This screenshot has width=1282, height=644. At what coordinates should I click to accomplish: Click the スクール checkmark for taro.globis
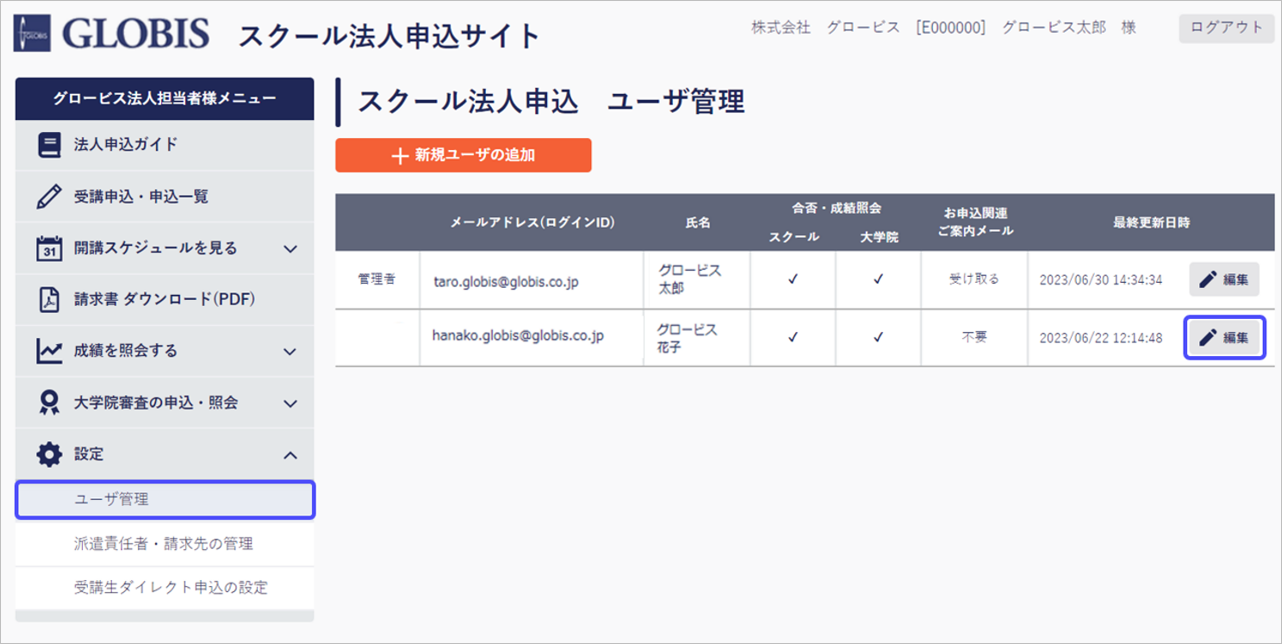[x=793, y=280]
